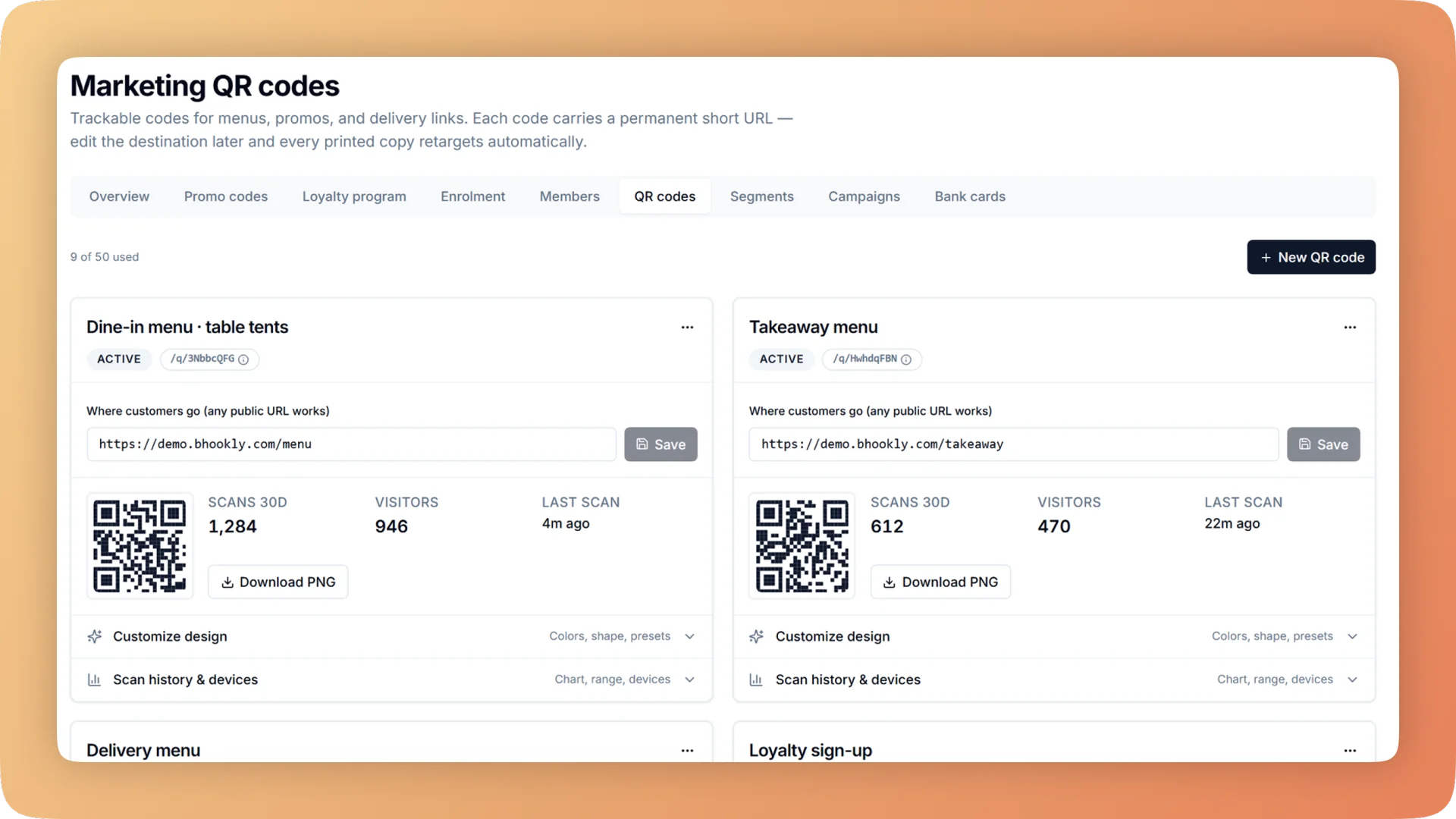
Task: Save the Dine-in menu destination URL
Action: (661, 444)
